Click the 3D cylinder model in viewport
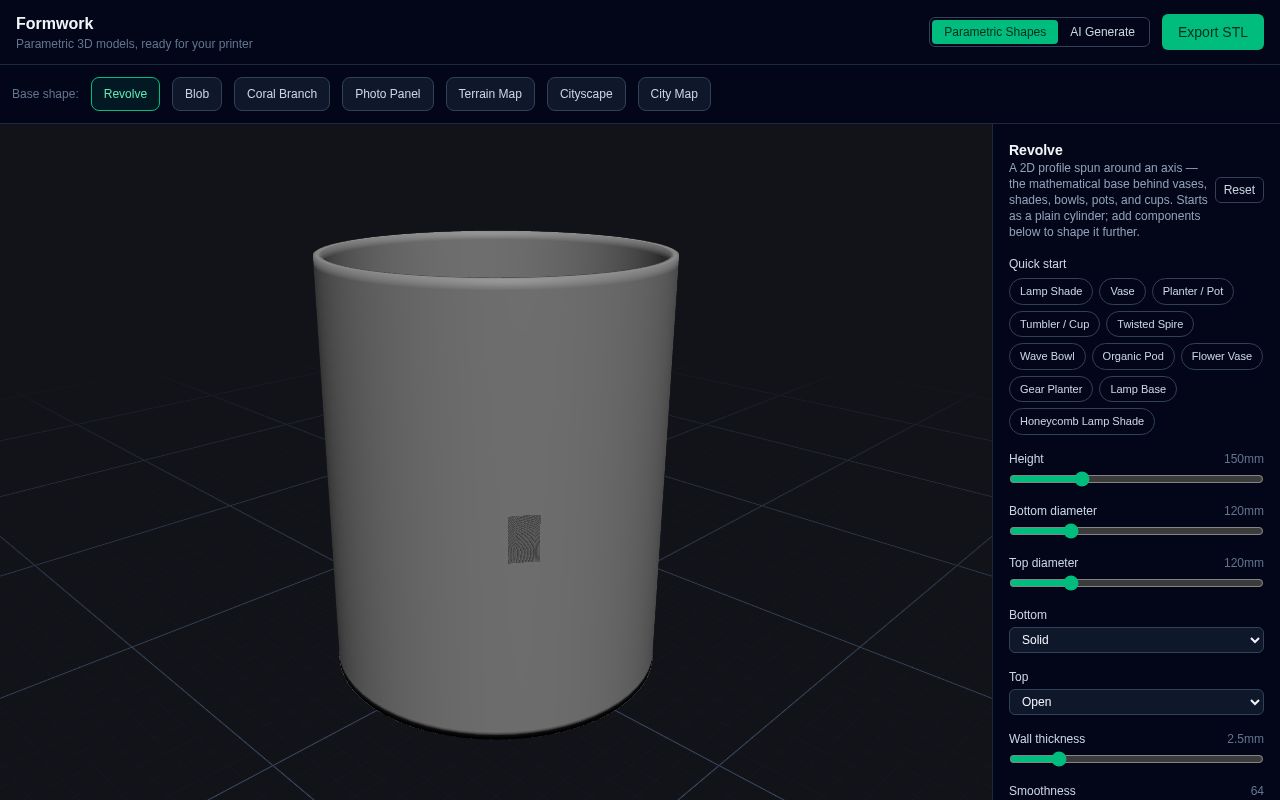The height and width of the screenshot is (800, 1280). click(x=496, y=485)
